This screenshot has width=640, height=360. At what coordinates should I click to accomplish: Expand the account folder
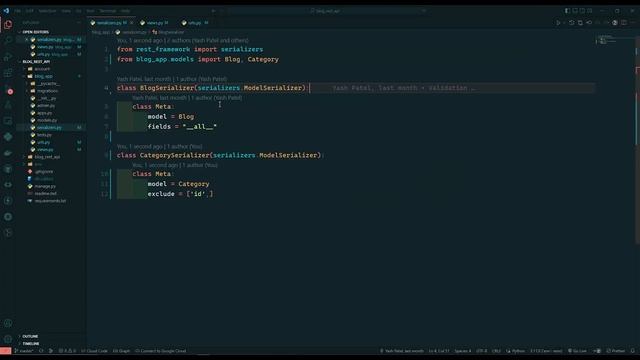[x=42, y=69]
